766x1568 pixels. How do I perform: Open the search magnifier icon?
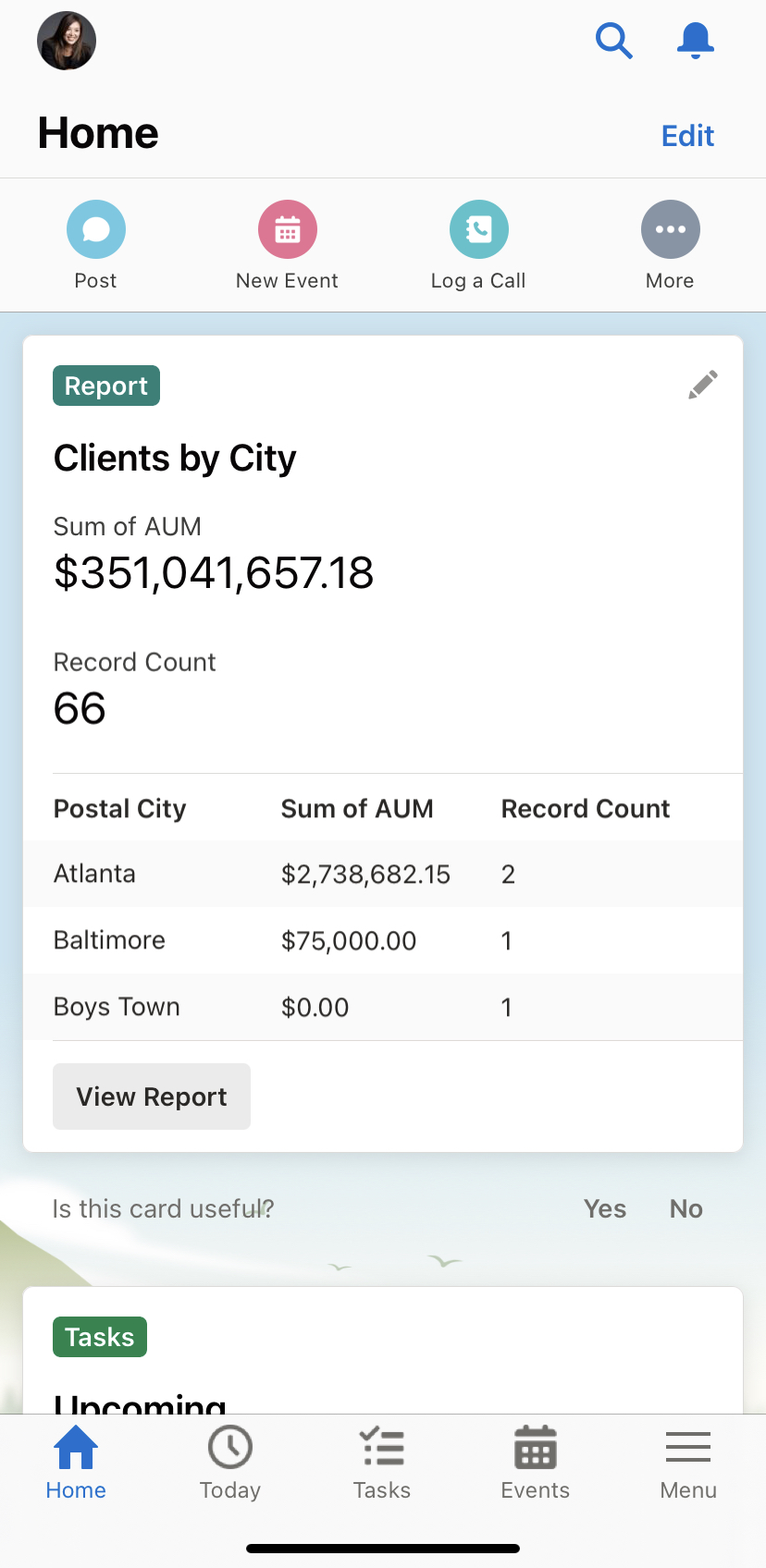coord(613,41)
